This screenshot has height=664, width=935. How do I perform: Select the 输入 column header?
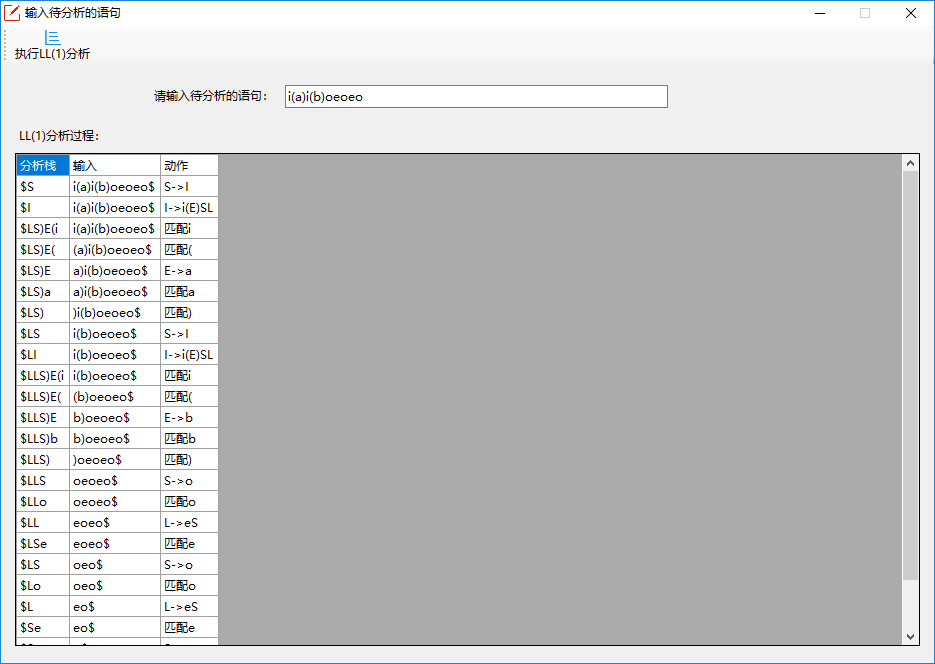pyautogui.click(x=114, y=165)
